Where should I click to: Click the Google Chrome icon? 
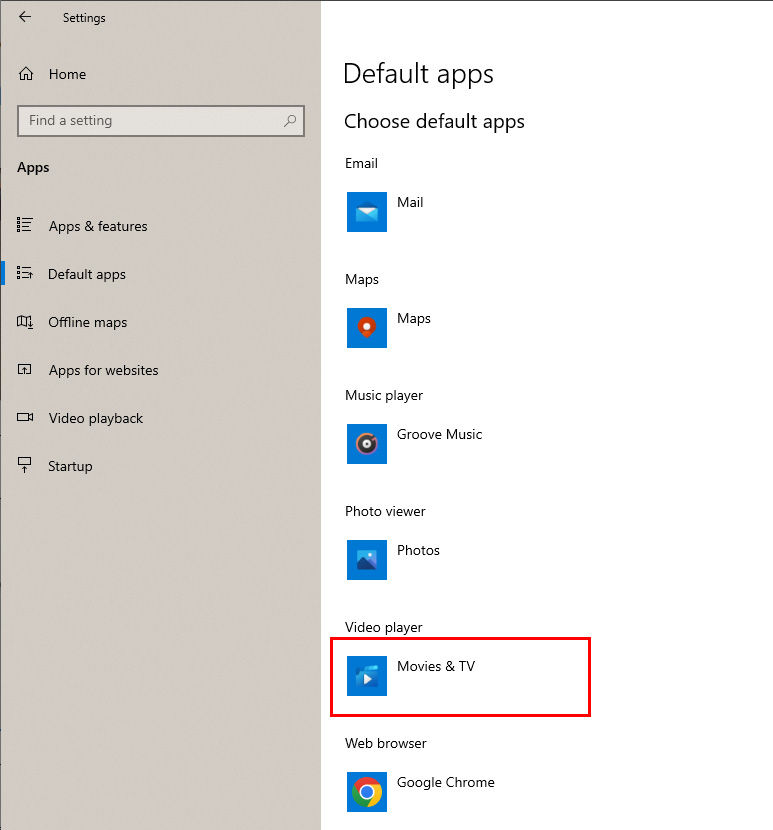(x=367, y=791)
